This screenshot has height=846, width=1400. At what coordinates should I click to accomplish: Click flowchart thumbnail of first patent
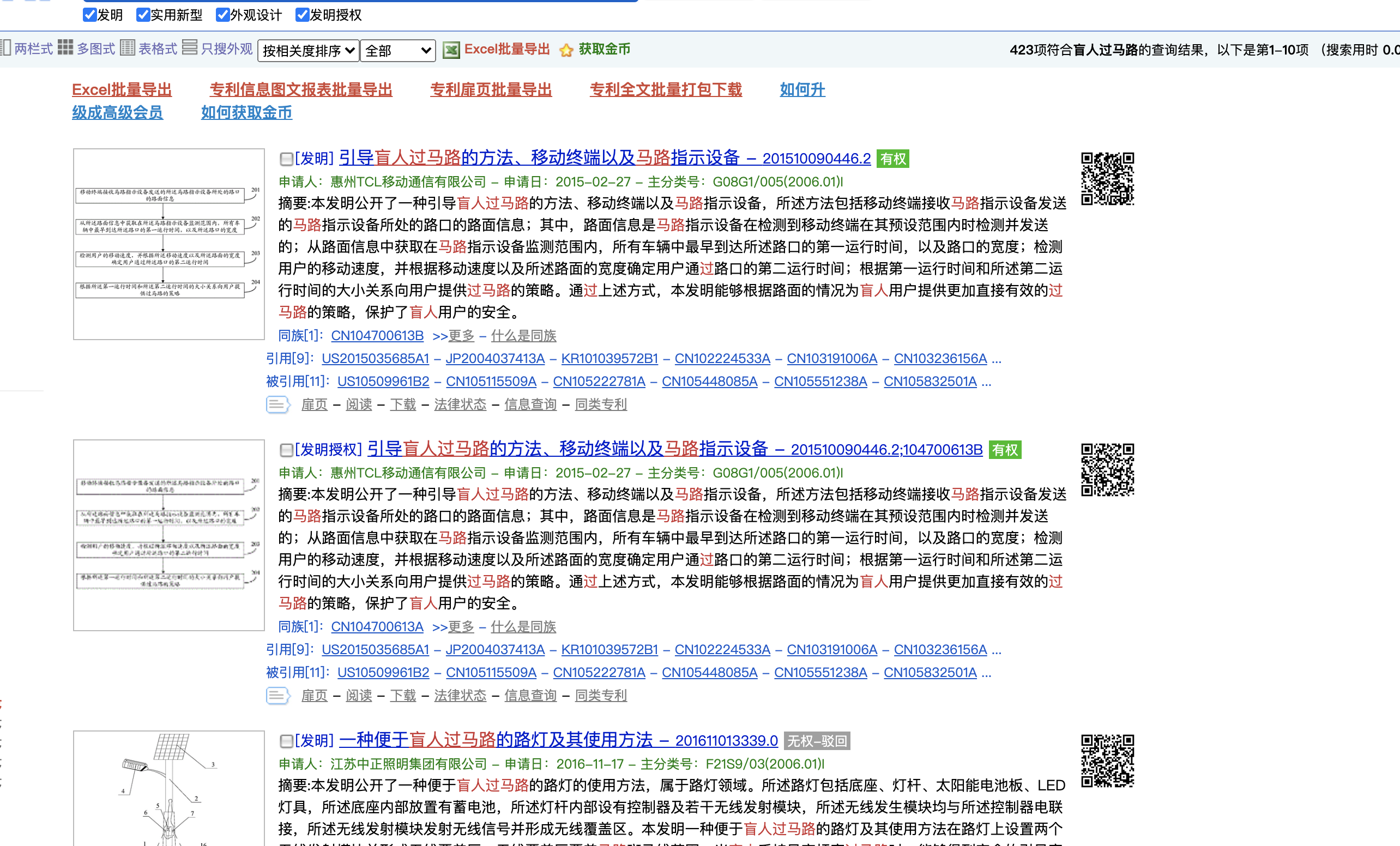169,244
